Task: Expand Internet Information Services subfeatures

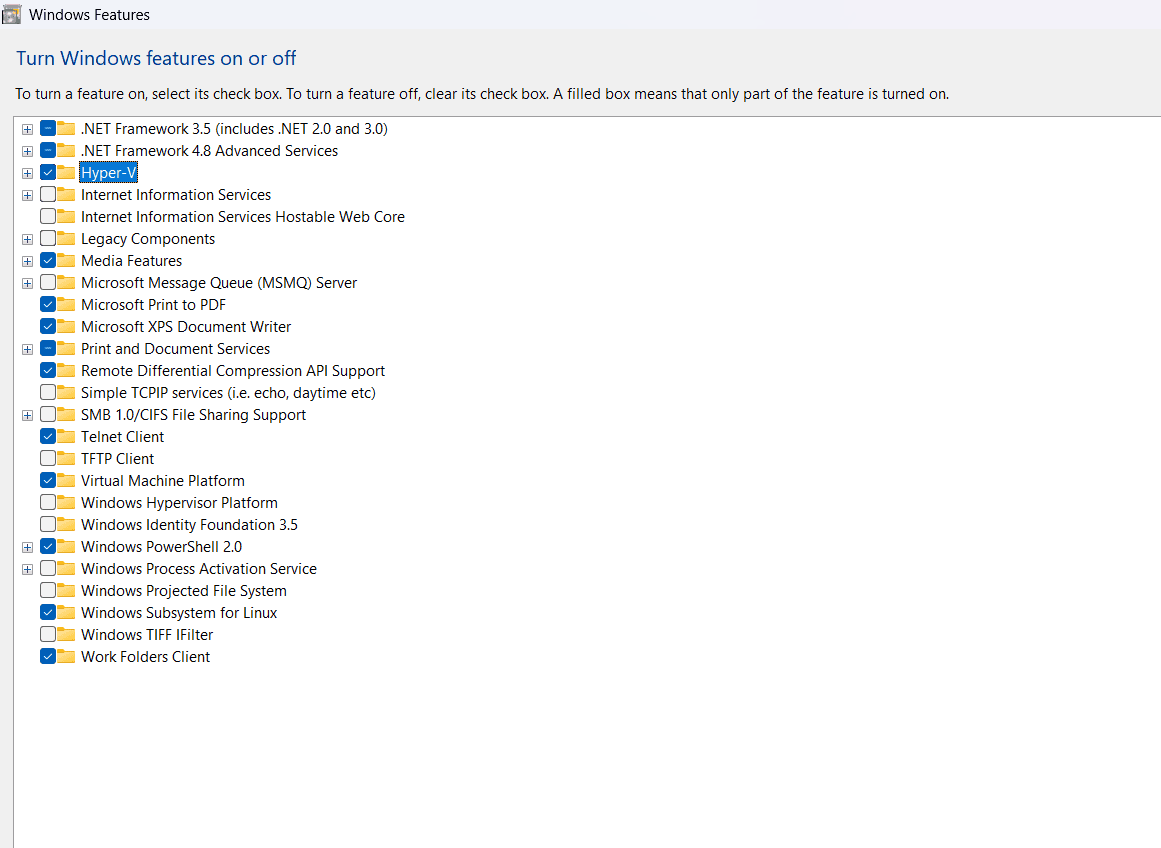Action: point(27,196)
